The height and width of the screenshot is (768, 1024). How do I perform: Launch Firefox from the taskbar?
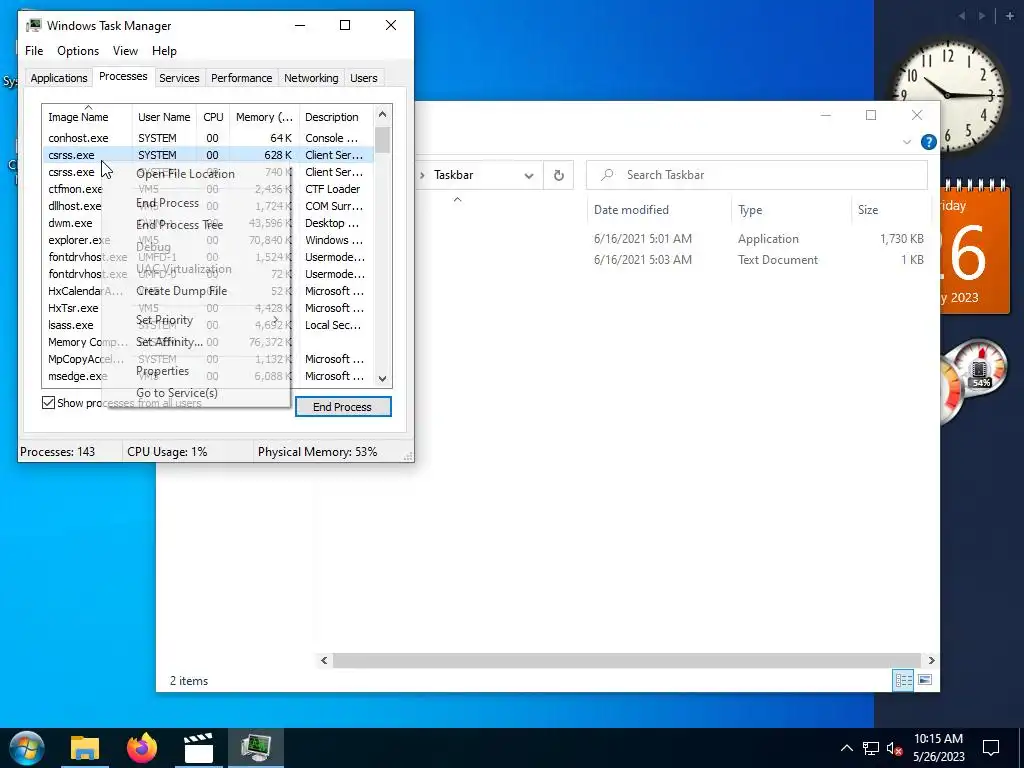142,748
